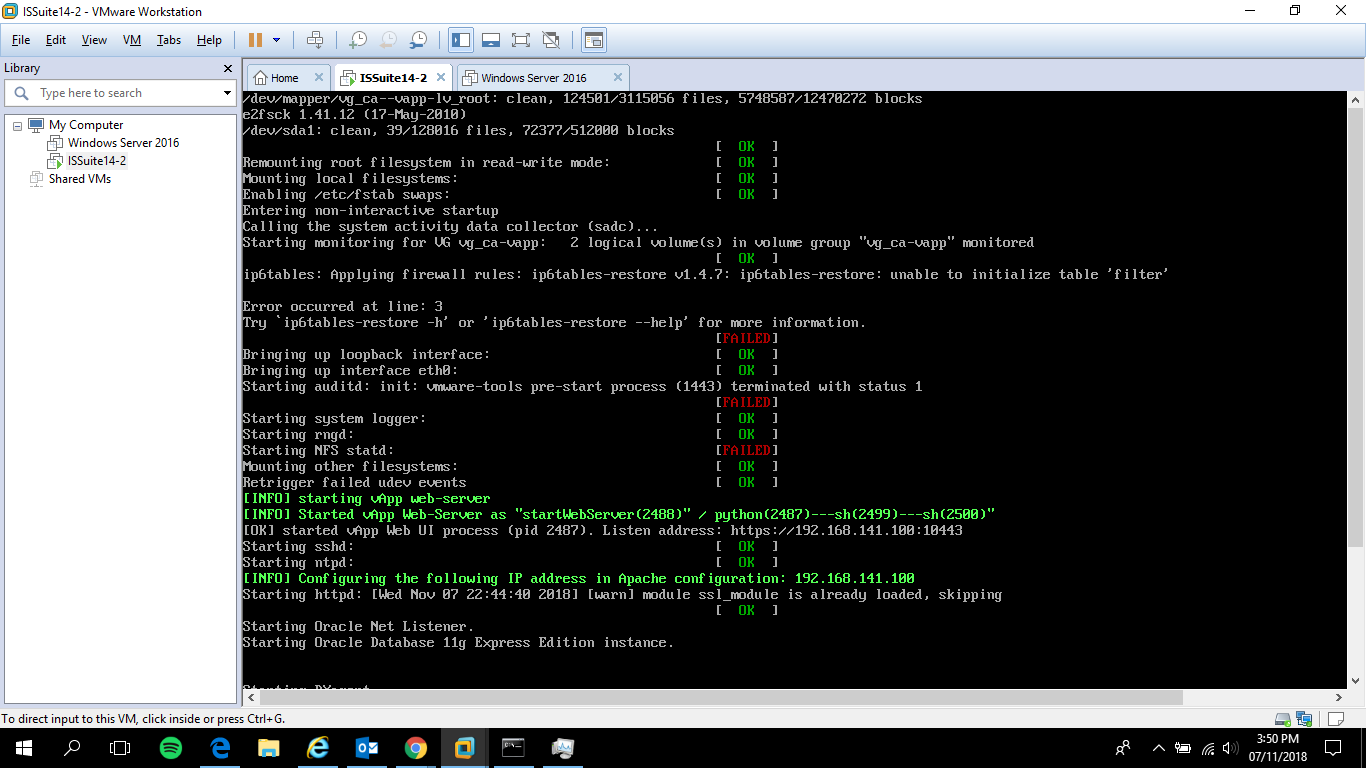Open the snapshot manager icon
The height and width of the screenshot is (768, 1366).
(x=419, y=40)
